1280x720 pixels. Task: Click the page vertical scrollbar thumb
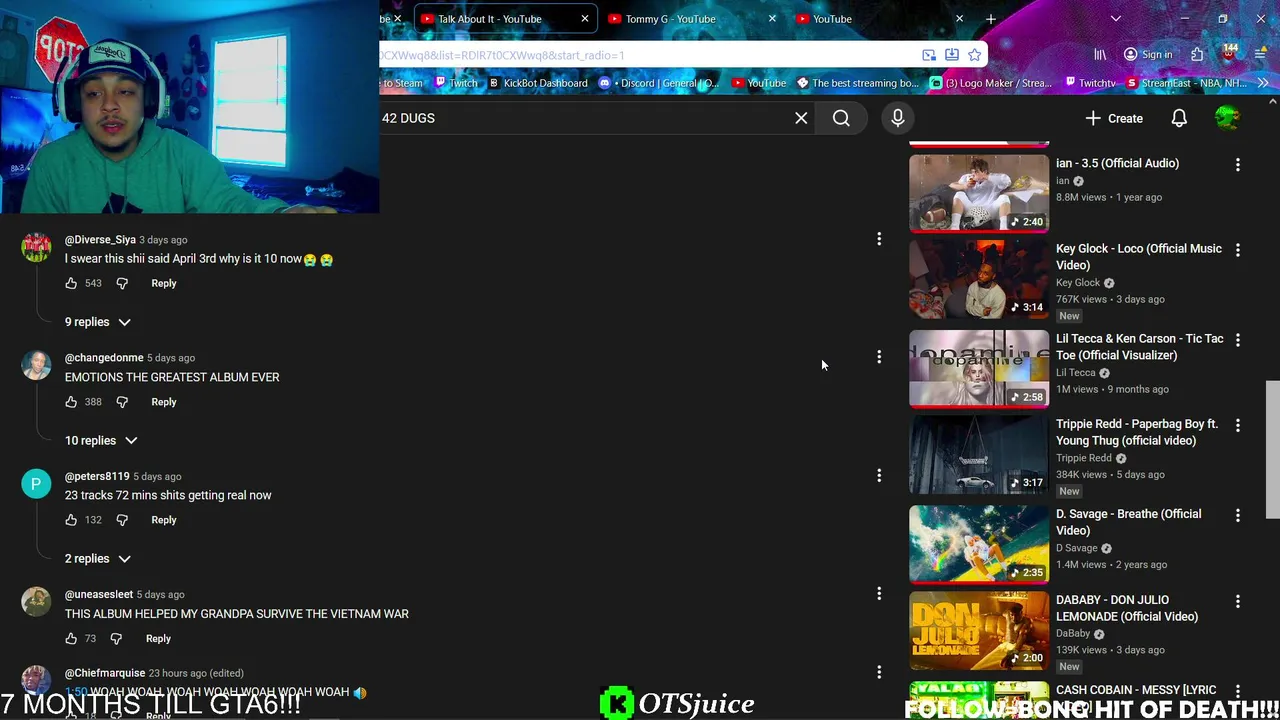[1272, 450]
